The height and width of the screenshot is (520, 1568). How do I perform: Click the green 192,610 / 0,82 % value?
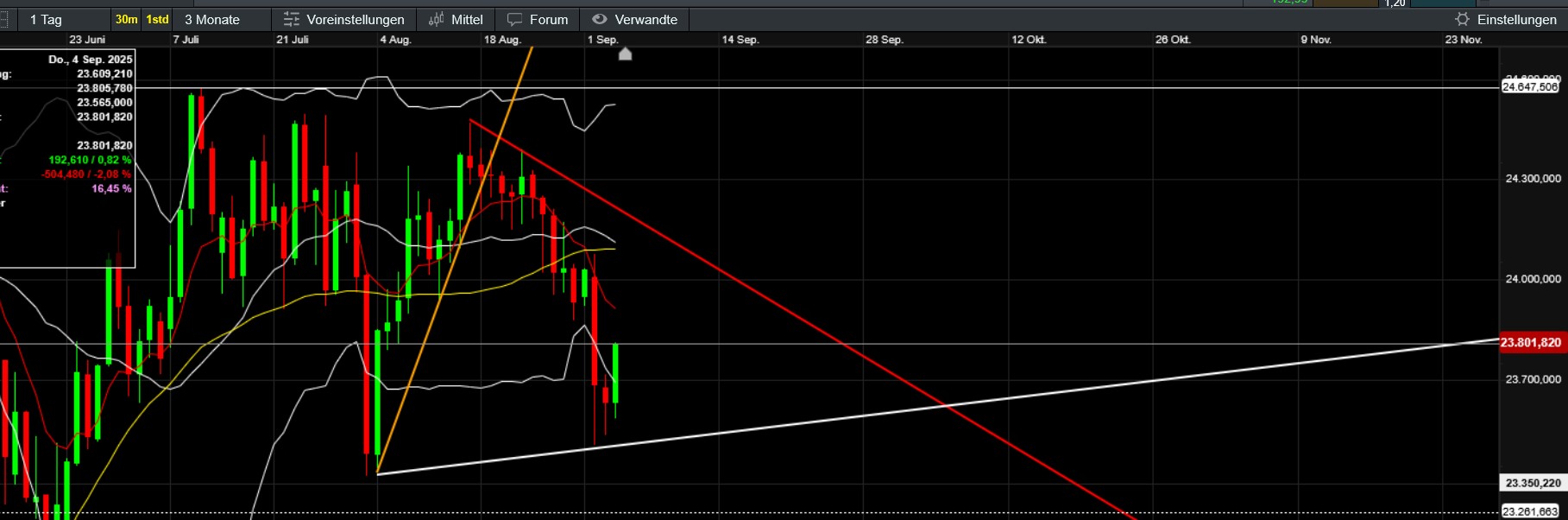(x=90, y=160)
